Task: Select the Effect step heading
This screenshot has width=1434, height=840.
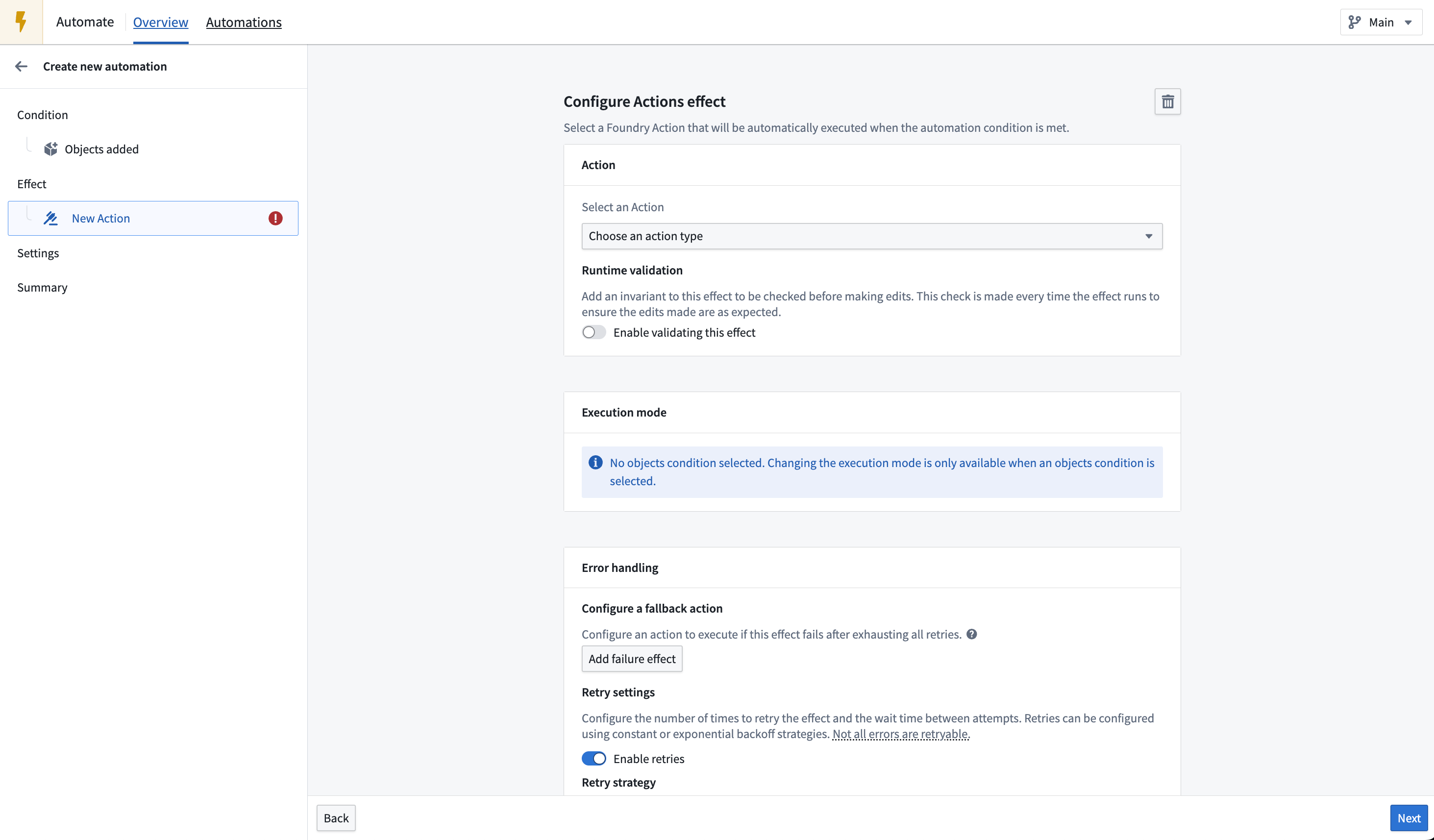Action: 32,184
